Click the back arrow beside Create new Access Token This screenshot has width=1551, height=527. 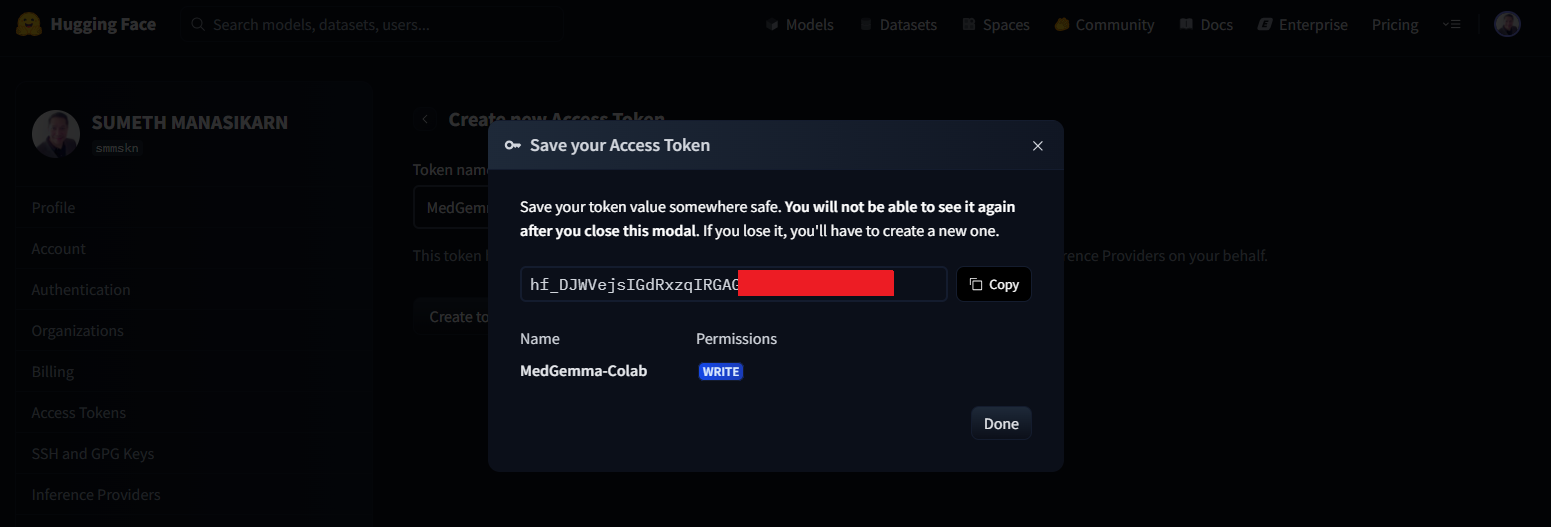pyautogui.click(x=425, y=119)
